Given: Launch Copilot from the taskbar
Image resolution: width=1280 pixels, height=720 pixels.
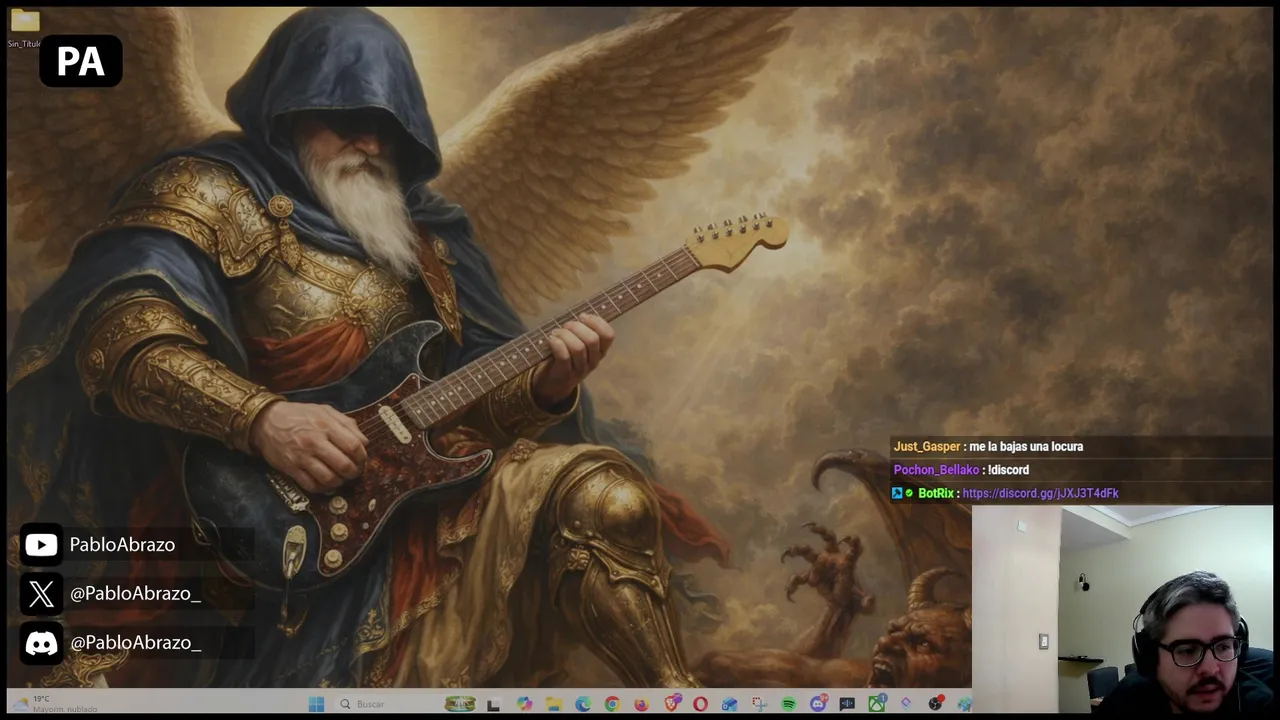Looking at the screenshot, I should pos(524,704).
